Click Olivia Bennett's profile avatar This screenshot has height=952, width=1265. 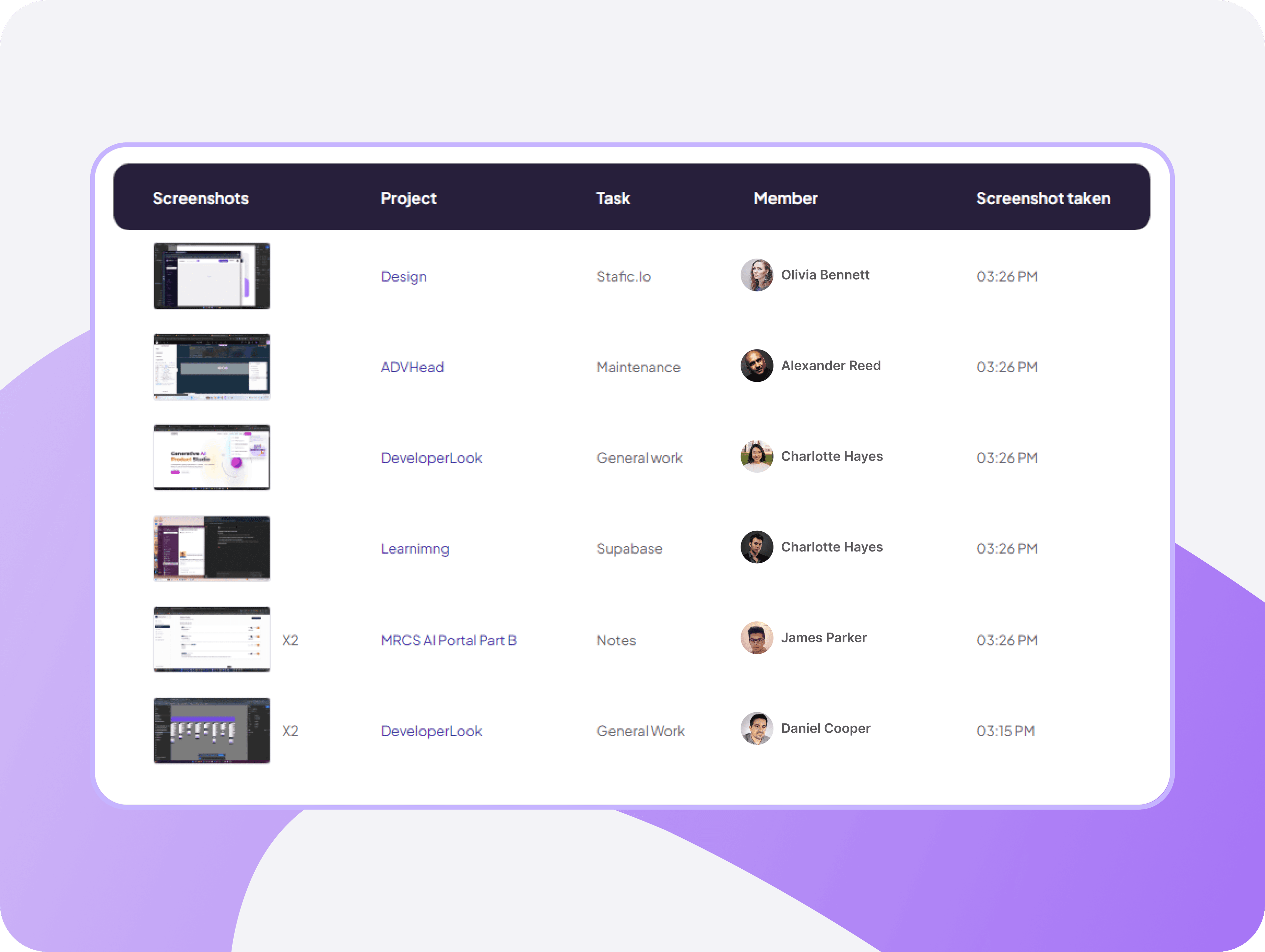[756, 275]
